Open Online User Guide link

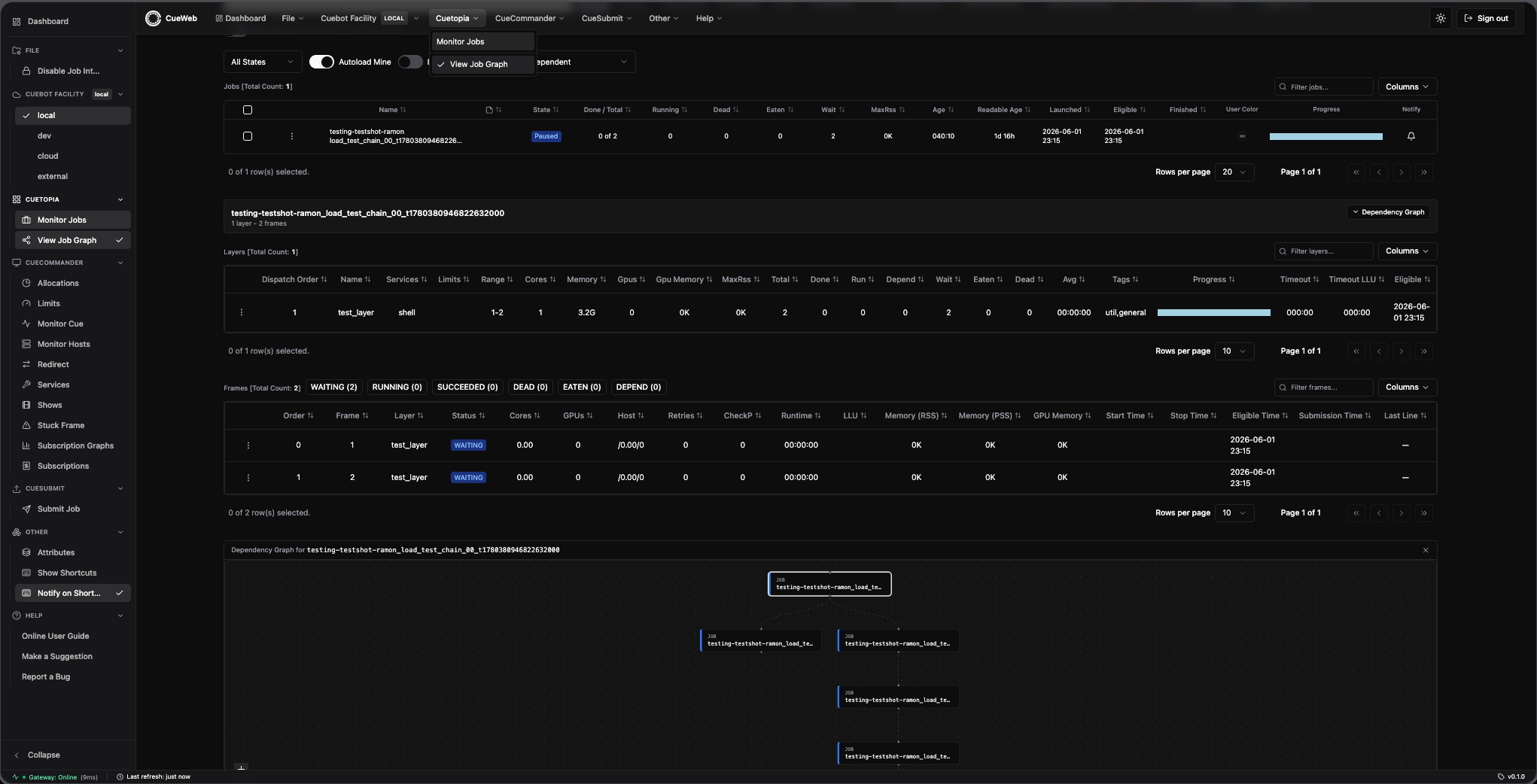click(56, 636)
